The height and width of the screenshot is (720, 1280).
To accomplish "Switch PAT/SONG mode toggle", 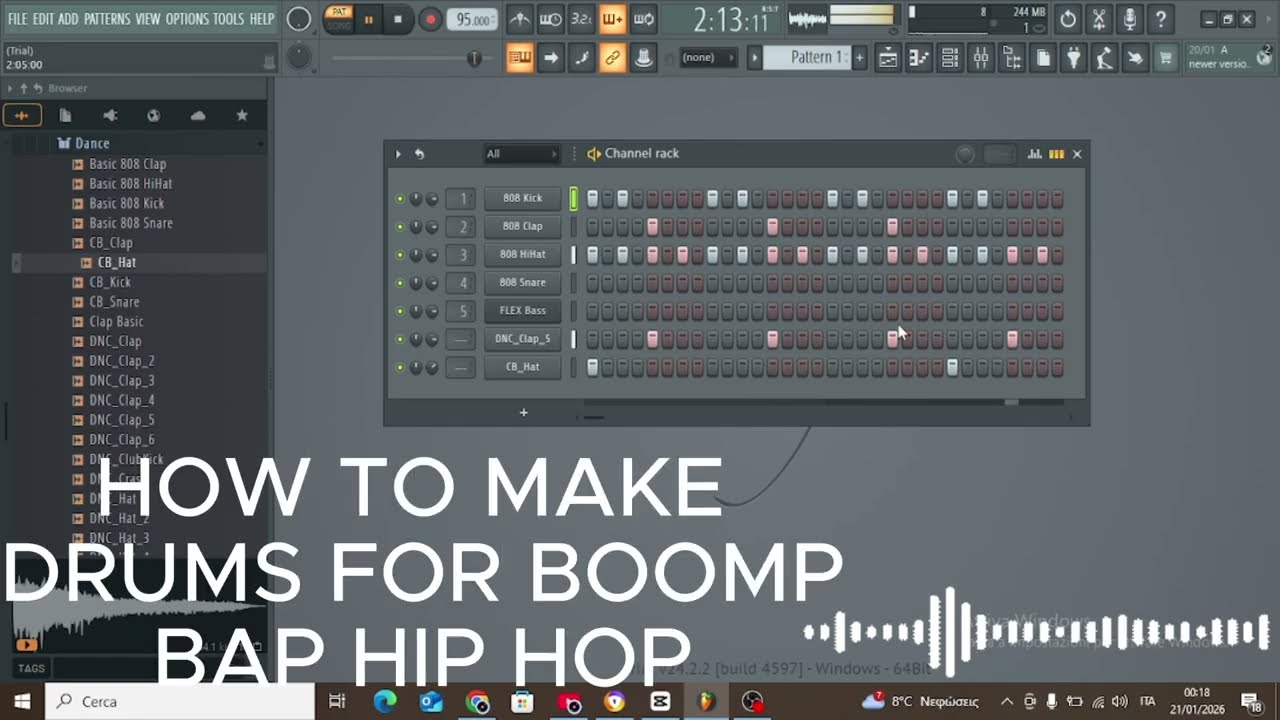I will (339, 19).
